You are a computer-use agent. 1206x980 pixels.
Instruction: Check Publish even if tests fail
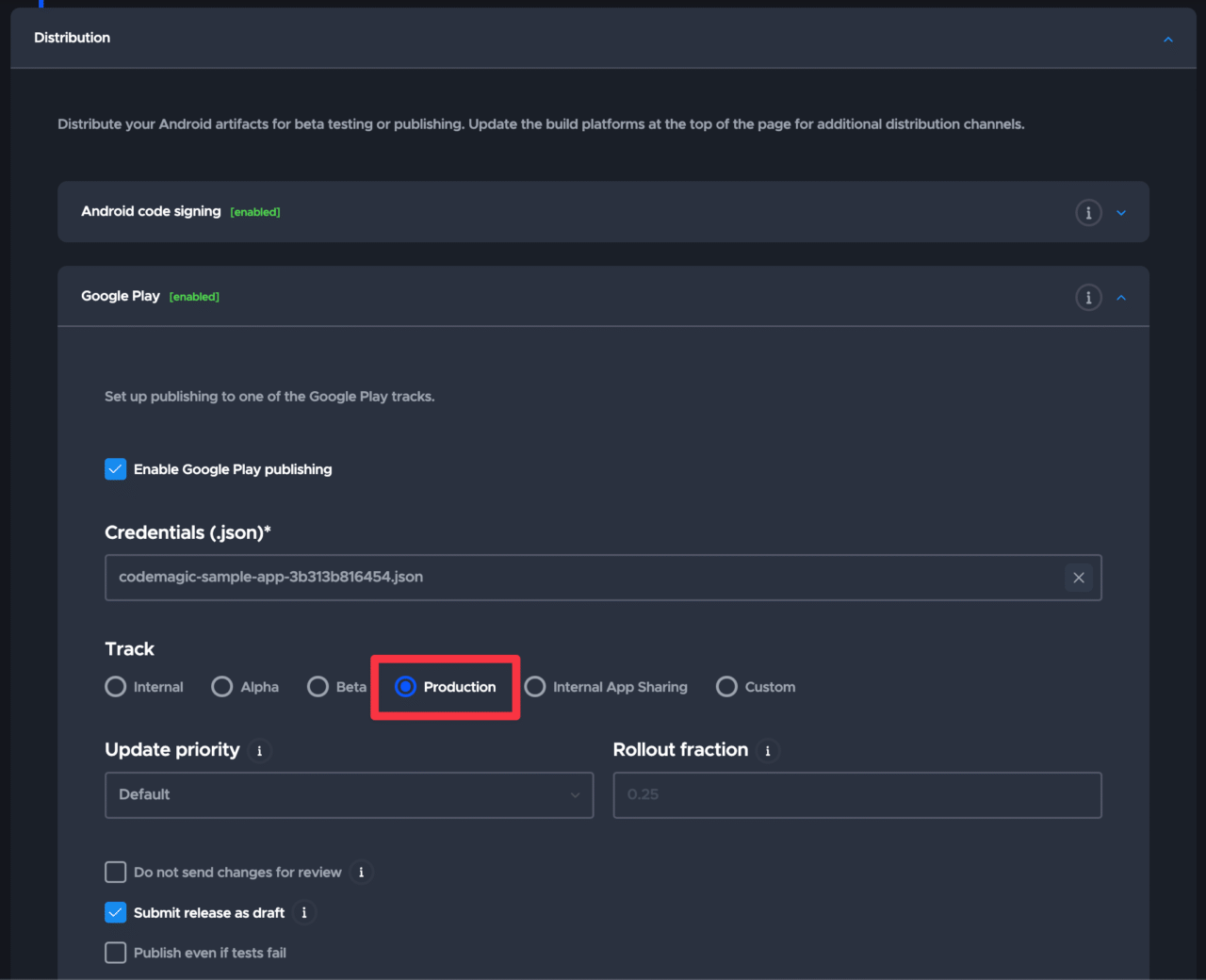click(116, 954)
